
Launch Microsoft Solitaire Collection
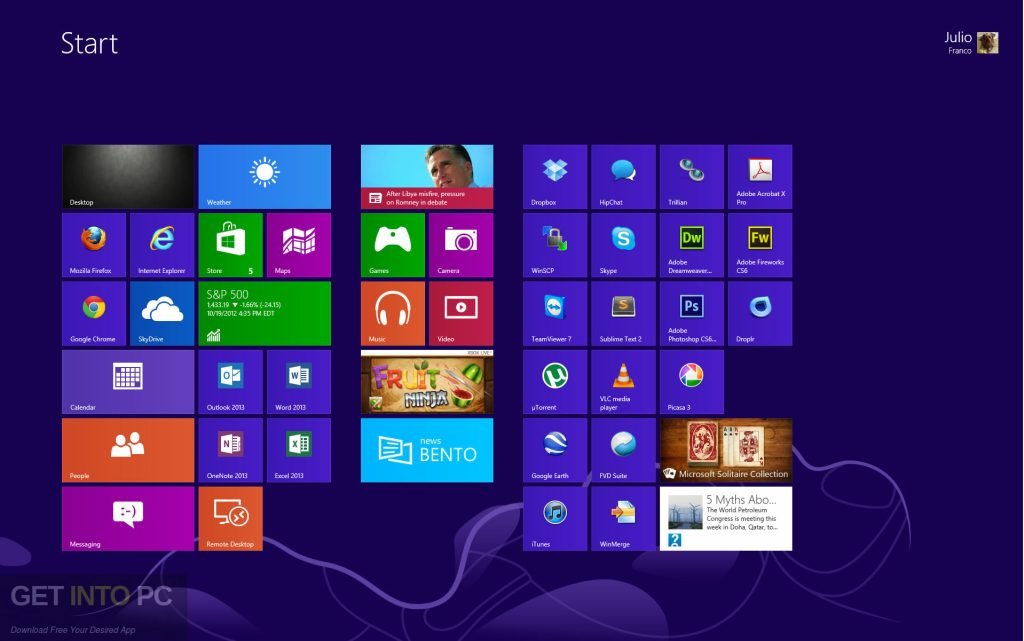click(726, 449)
